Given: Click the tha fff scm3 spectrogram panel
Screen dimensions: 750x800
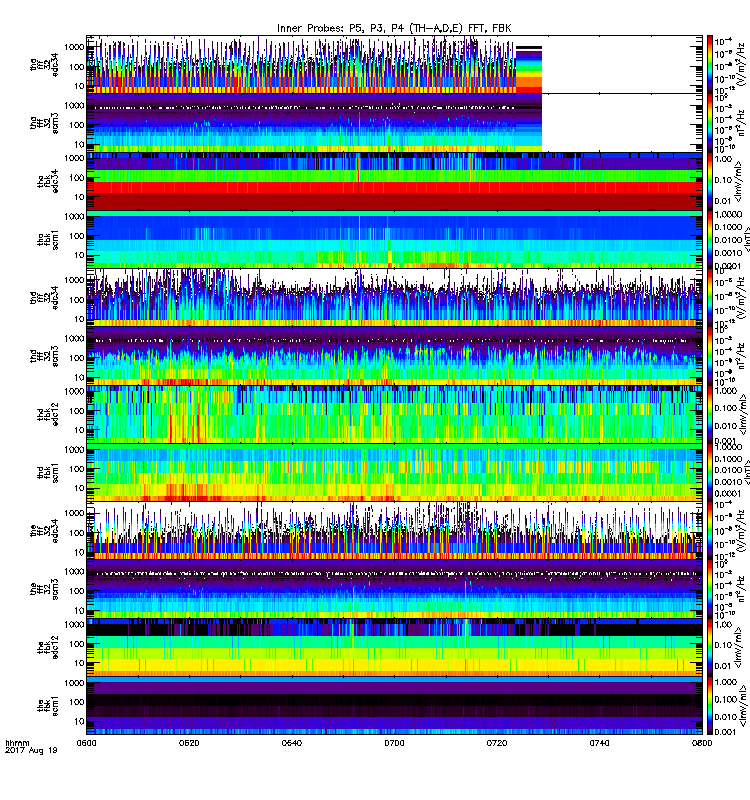Looking at the screenshot, I should pyautogui.click(x=394, y=123).
